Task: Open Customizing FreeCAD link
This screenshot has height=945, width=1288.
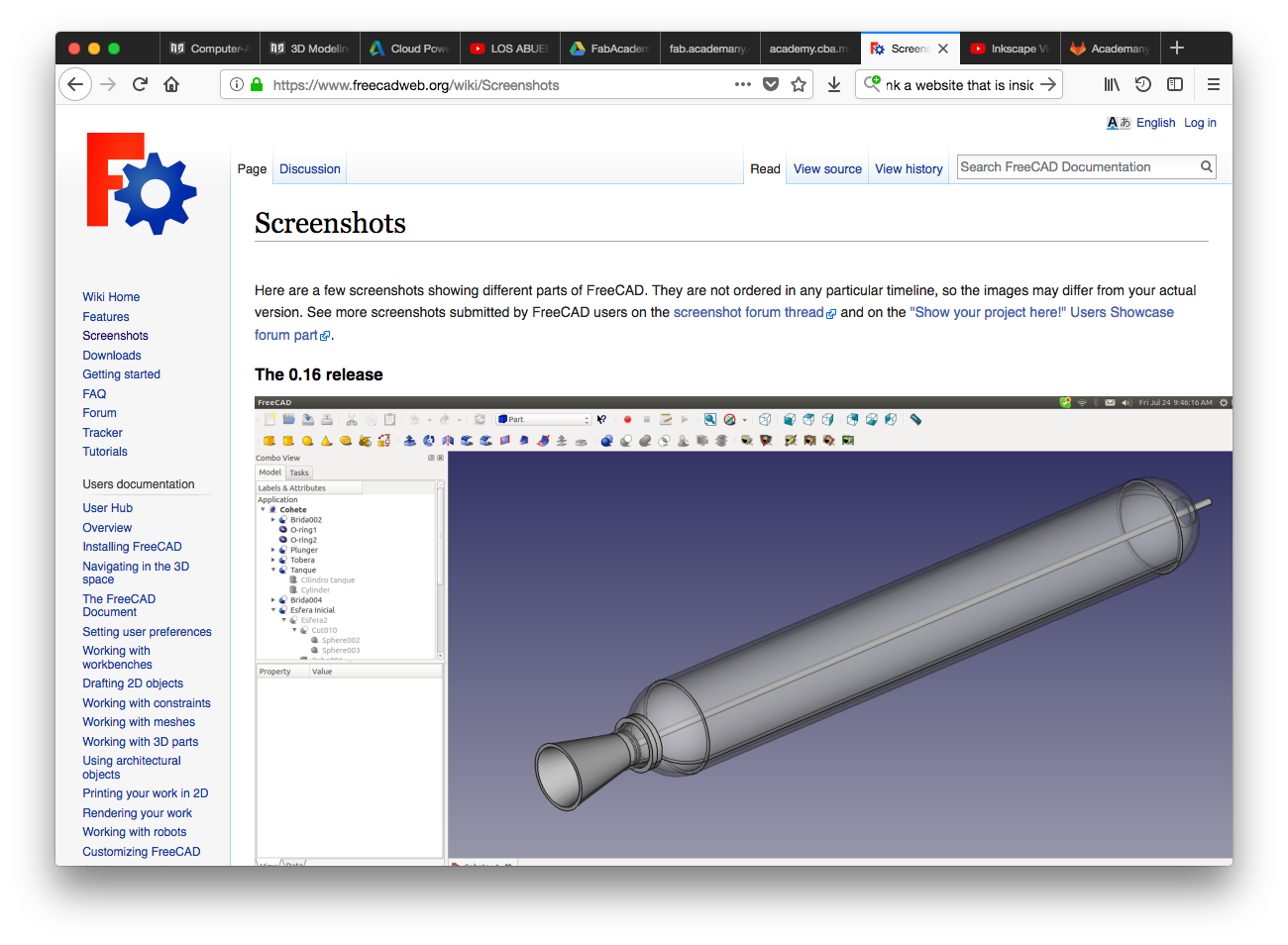Action: coord(142,852)
